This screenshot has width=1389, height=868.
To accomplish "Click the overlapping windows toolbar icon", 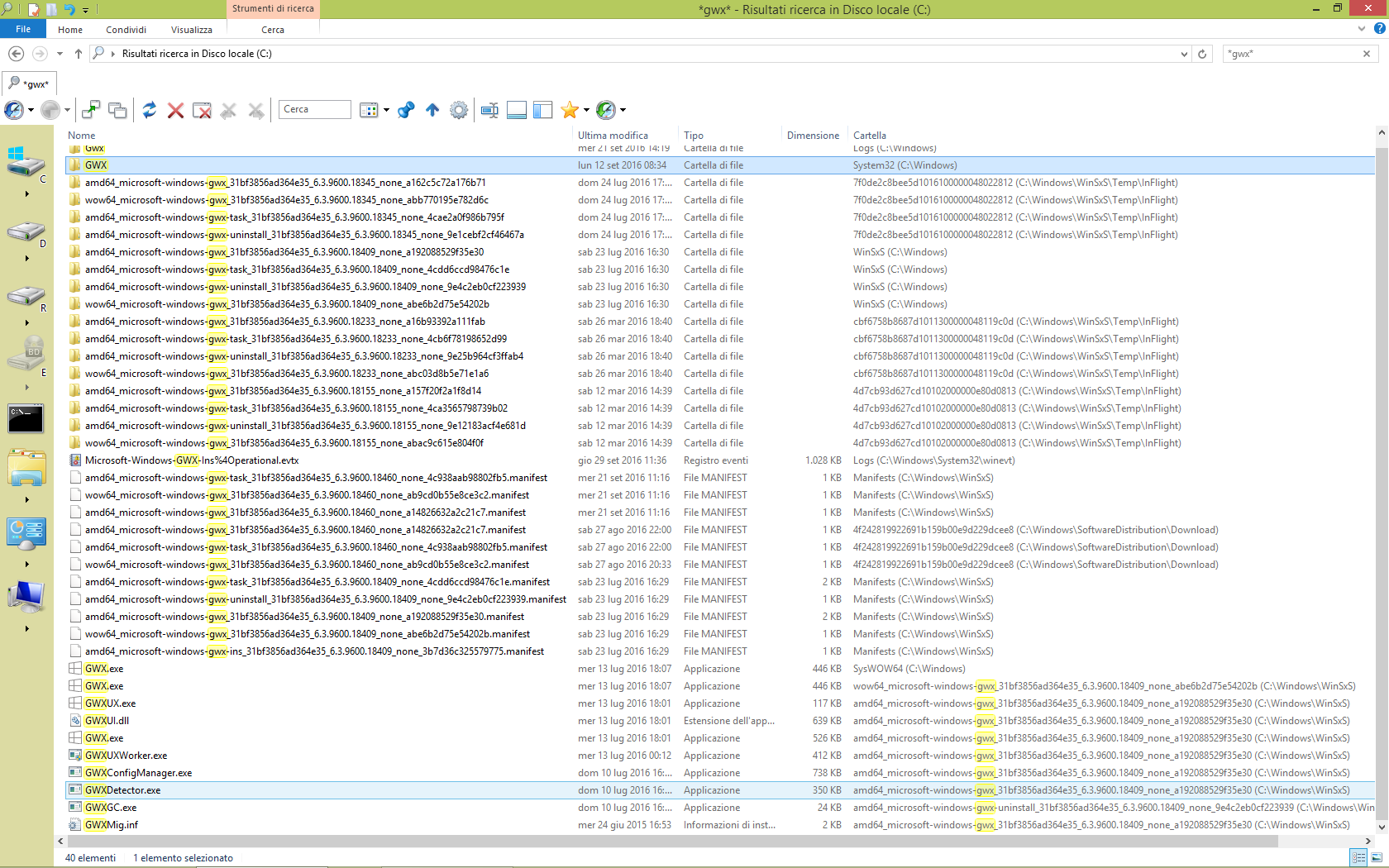I will tap(117, 110).
